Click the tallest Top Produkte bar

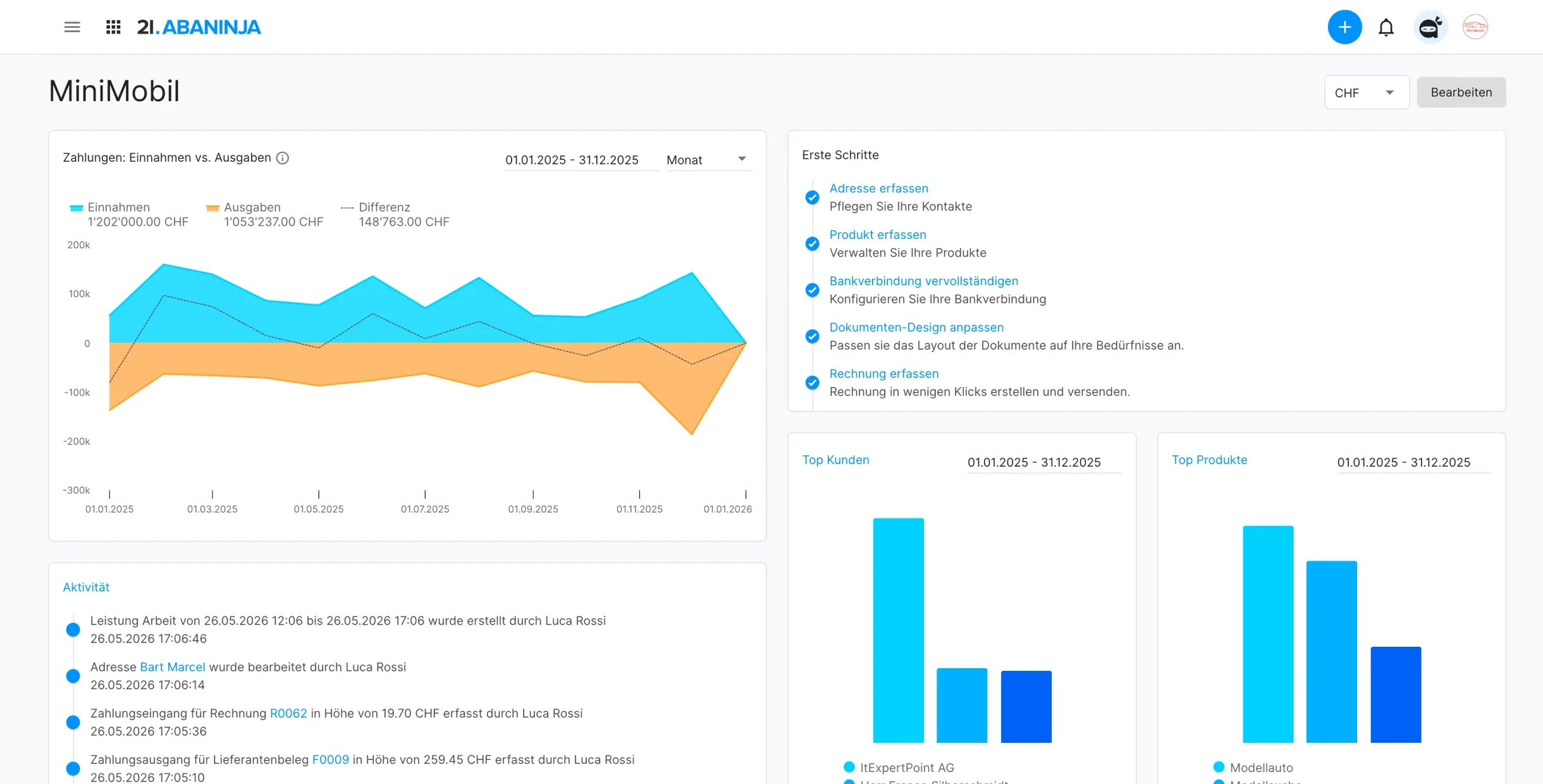click(x=1268, y=634)
